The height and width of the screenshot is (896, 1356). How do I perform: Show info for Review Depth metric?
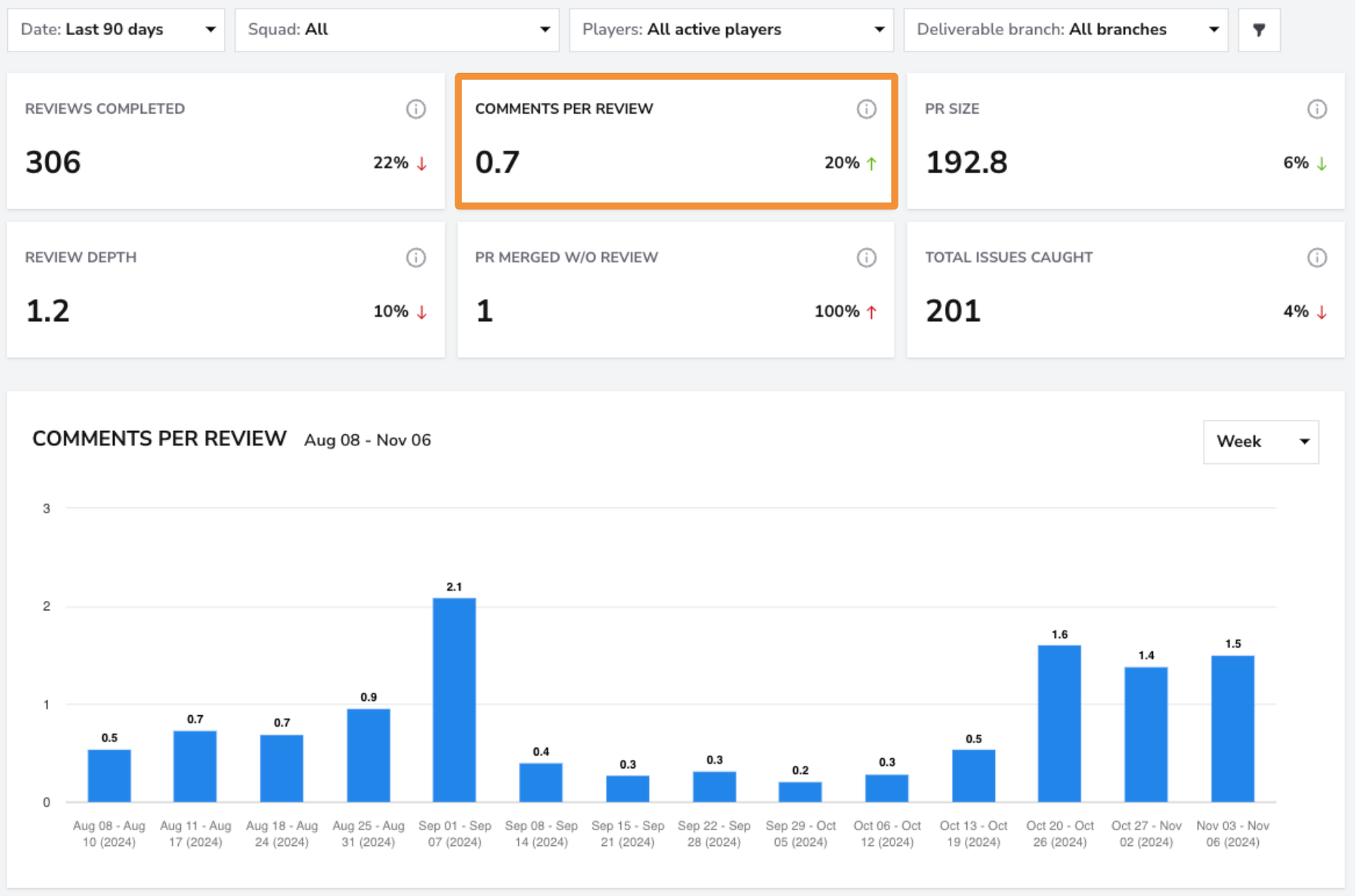click(416, 257)
